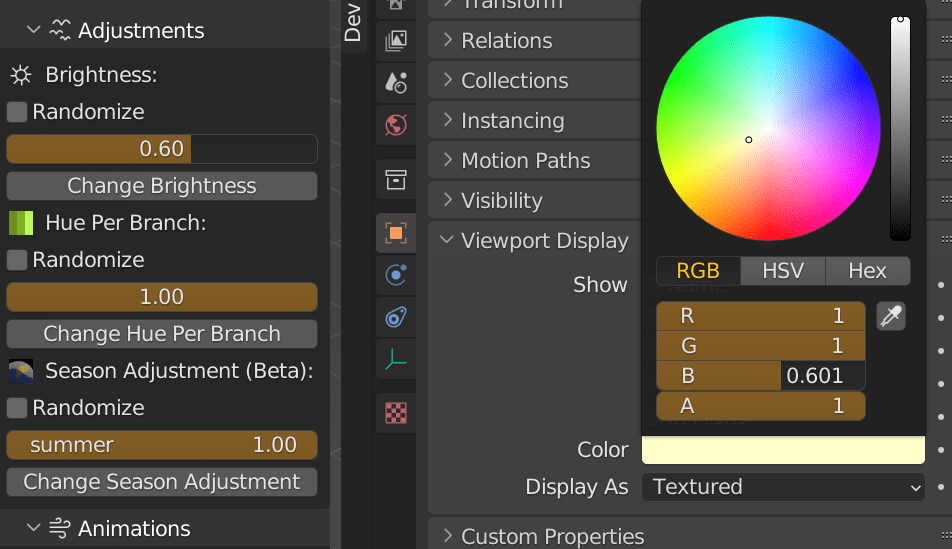
Task: Click the animate dot beside Display As
Action: [x=941, y=487]
